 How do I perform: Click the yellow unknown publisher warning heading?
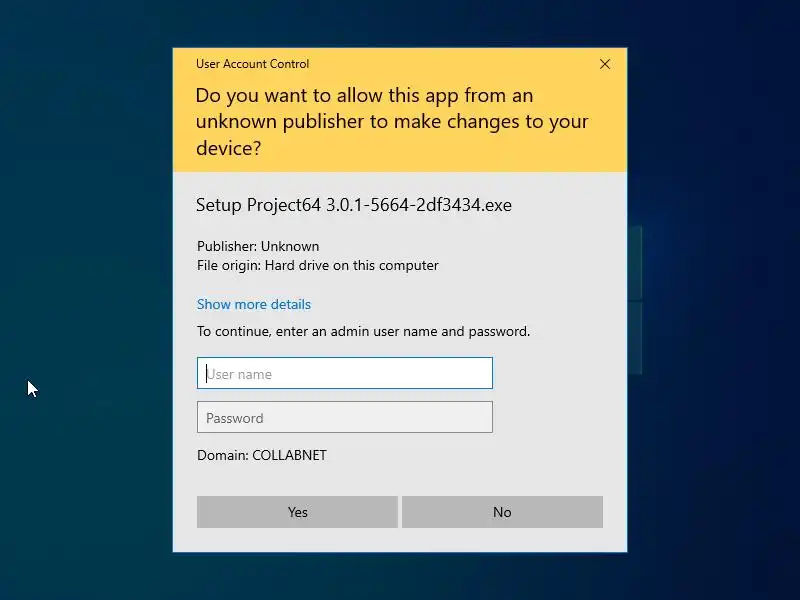click(x=392, y=121)
